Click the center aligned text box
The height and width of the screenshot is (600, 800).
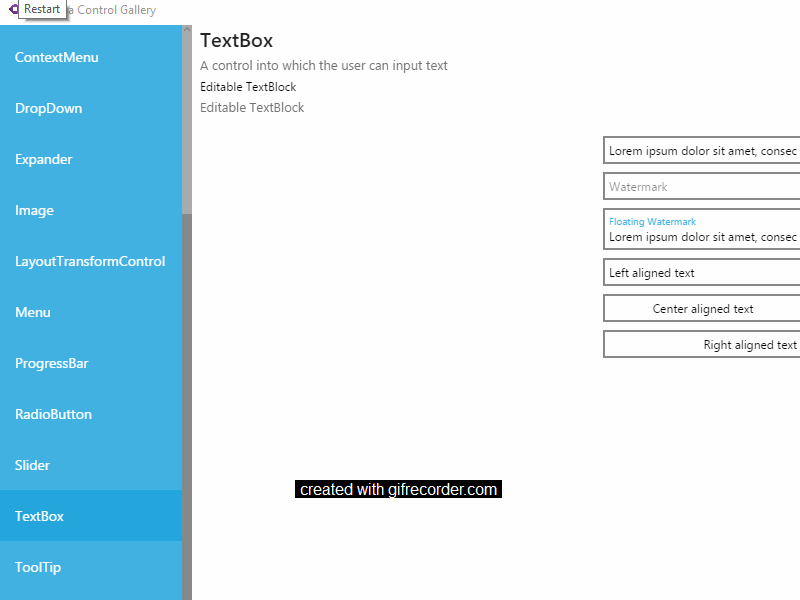point(700,308)
